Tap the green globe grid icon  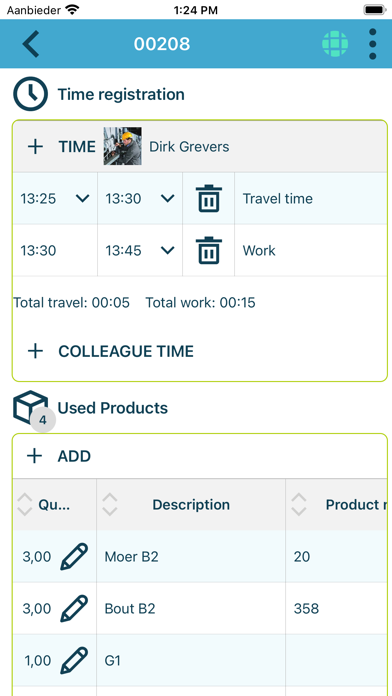point(335,44)
